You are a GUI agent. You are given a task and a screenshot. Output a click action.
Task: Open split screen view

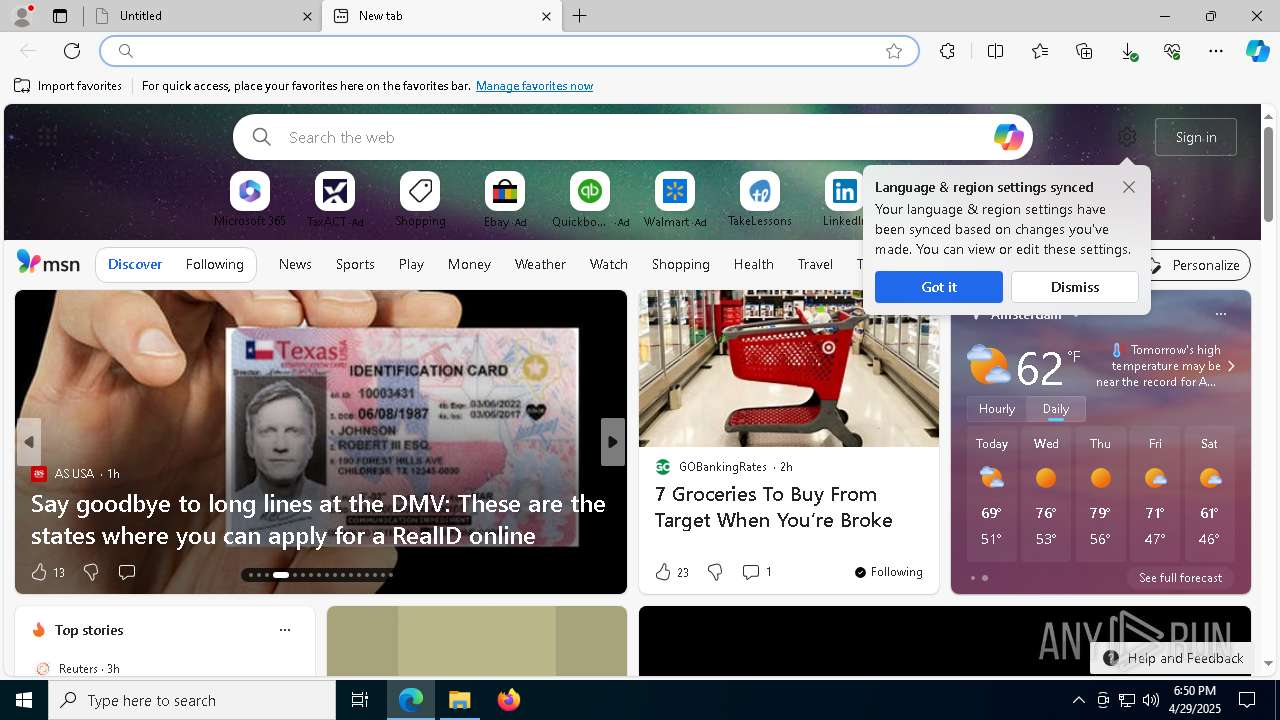995,51
